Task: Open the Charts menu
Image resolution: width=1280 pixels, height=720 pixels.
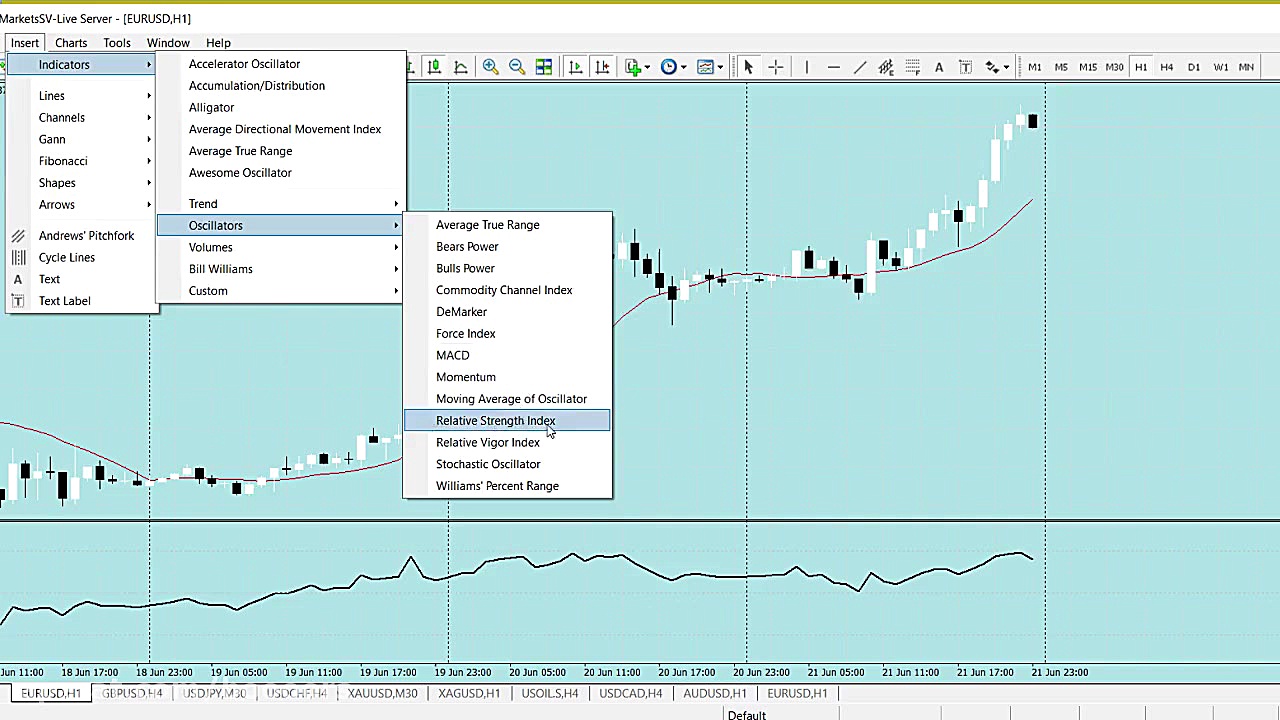Action: point(71,43)
